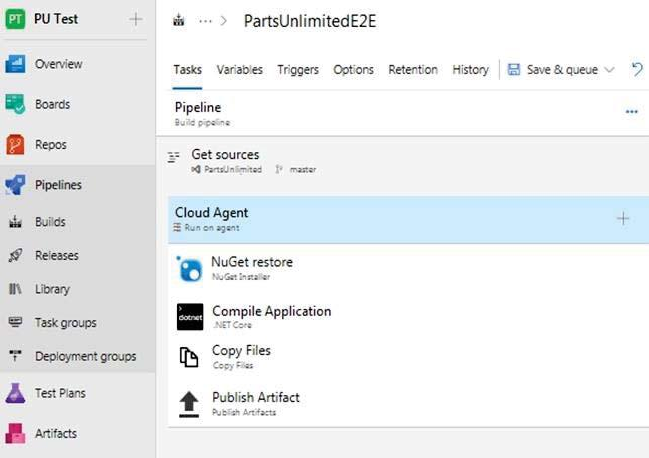Click the Artifacts package icon
Image resolution: width=649 pixels, height=458 pixels.
click(x=15, y=433)
